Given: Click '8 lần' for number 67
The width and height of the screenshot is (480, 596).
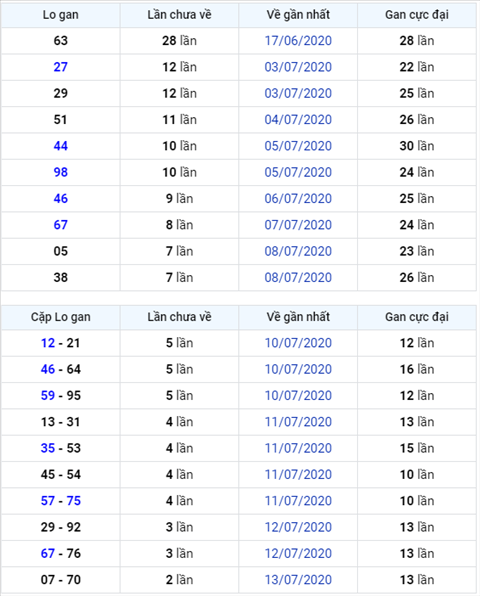Looking at the screenshot, I should (179, 225).
